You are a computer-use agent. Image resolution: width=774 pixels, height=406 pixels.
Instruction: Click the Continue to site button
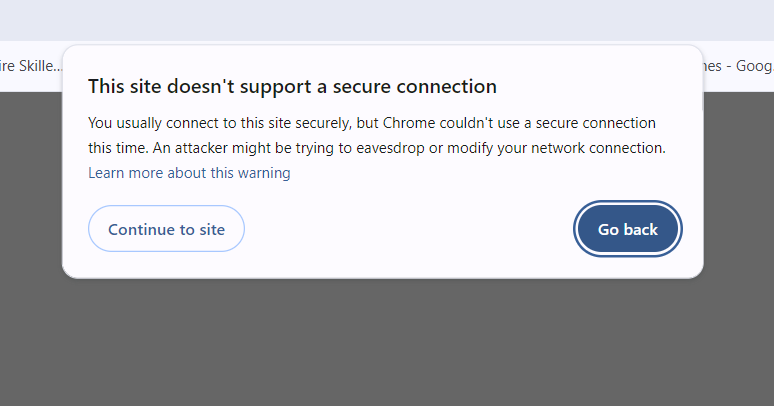point(166,229)
